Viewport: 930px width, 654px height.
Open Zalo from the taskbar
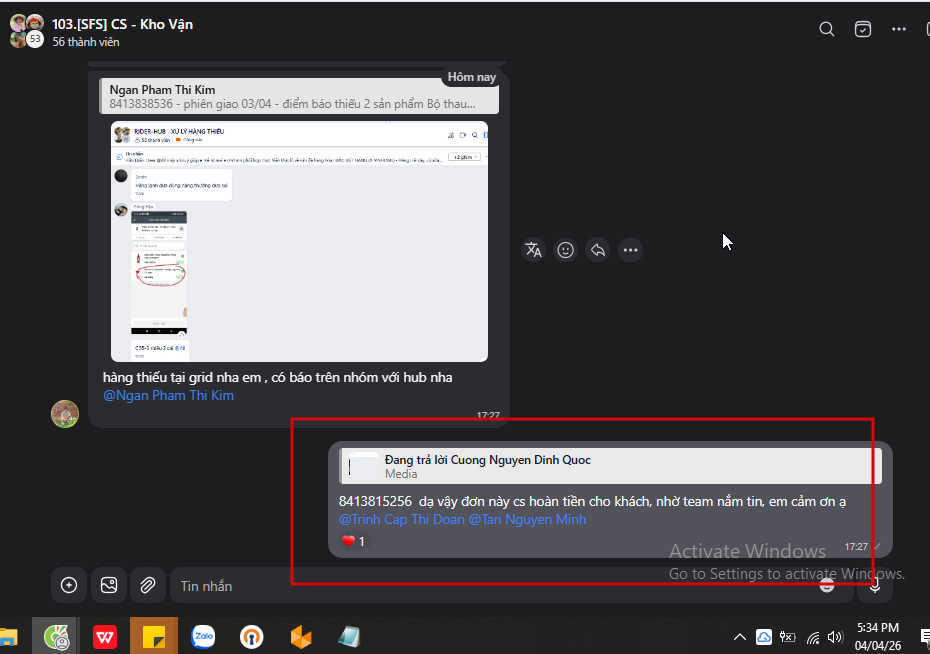pyautogui.click(x=203, y=637)
